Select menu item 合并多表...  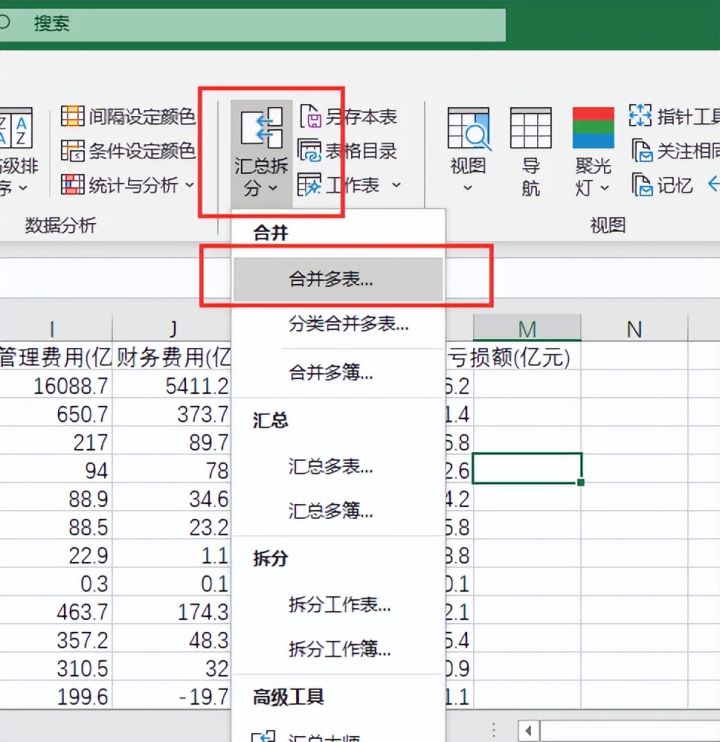click(338, 279)
